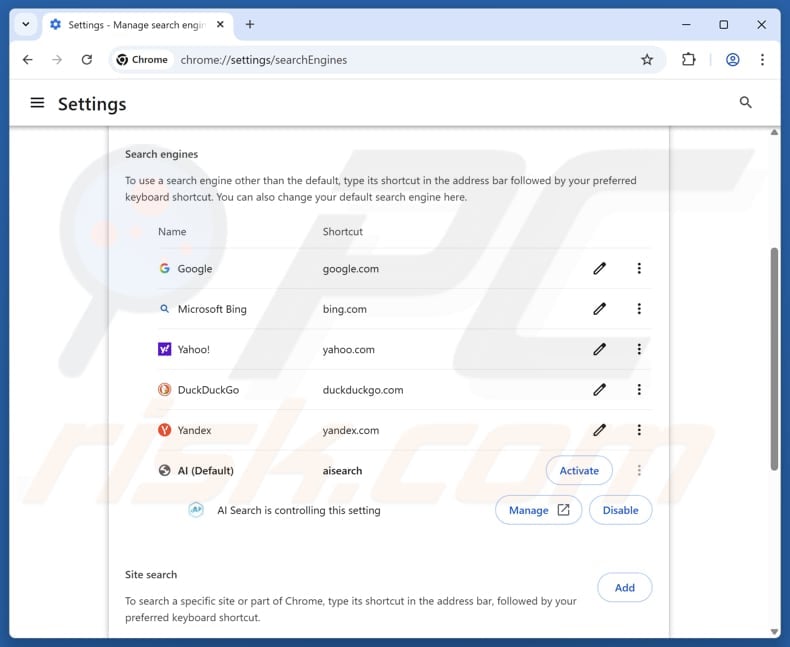Open the profile avatar icon
The width and height of the screenshot is (790, 647).
click(732, 60)
